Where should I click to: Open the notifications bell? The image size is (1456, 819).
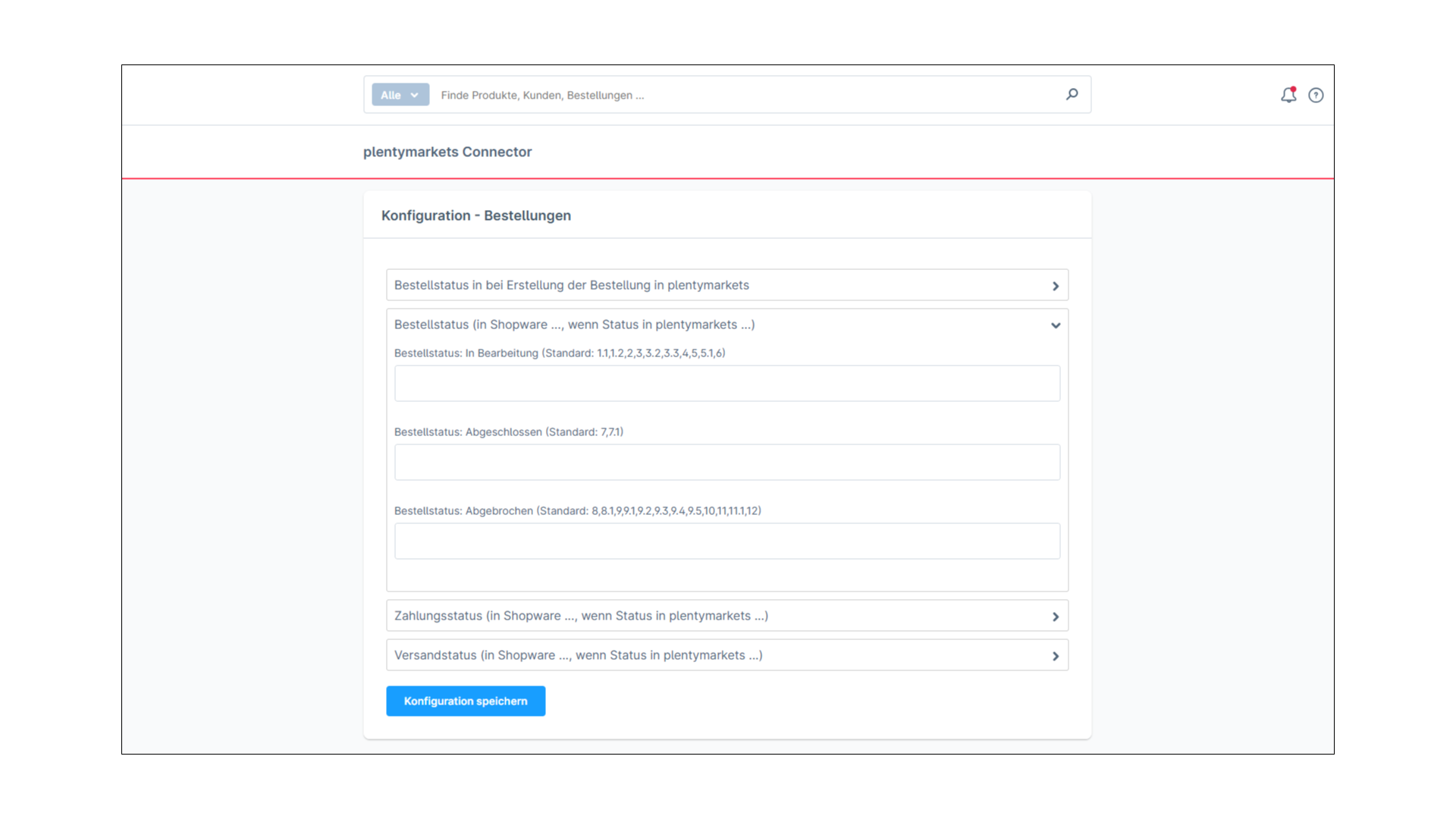[1288, 95]
